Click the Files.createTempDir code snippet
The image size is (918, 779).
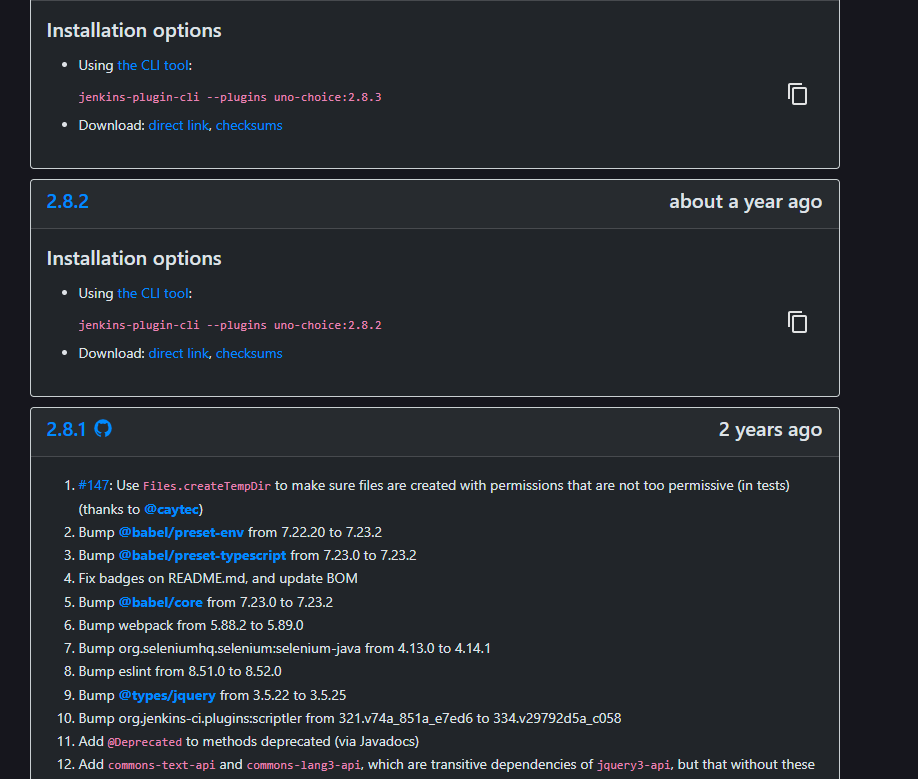(x=207, y=486)
